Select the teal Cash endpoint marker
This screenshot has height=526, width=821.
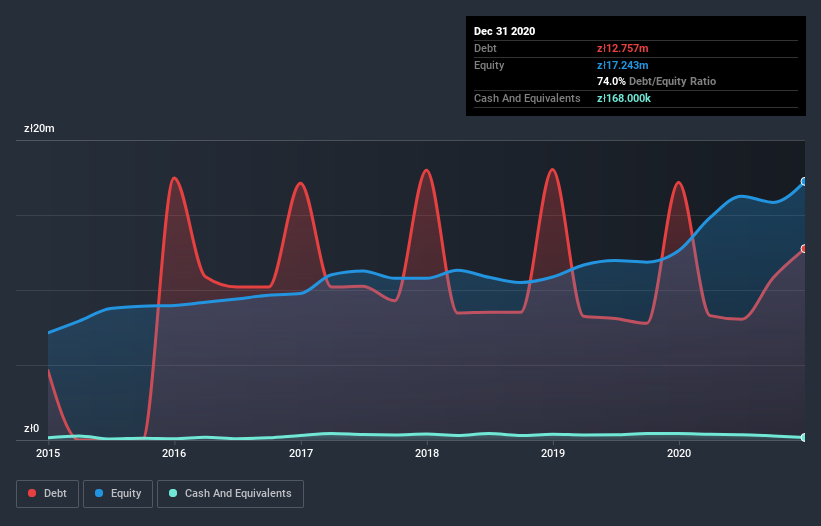804,437
